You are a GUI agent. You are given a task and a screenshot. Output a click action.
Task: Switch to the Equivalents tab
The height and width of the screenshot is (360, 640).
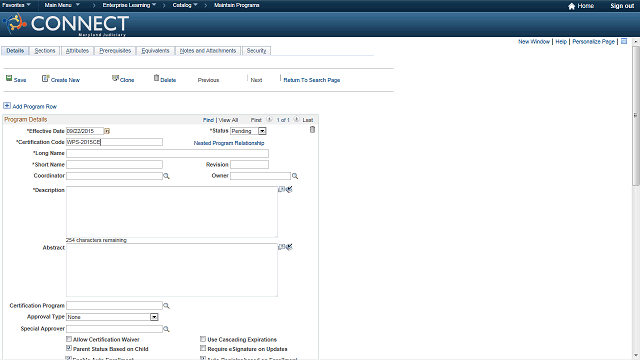tap(155, 51)
